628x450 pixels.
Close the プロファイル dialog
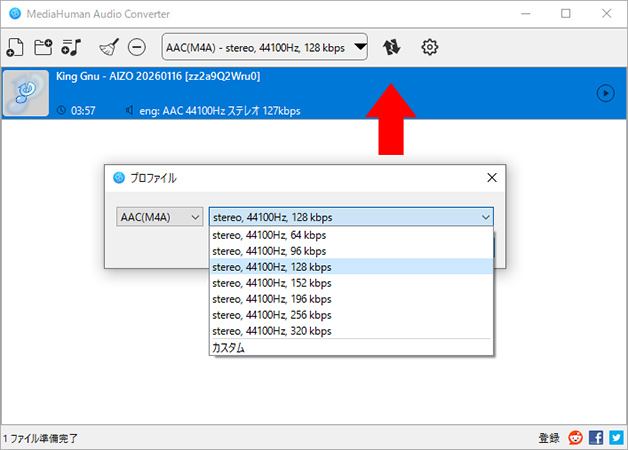(x=492, y=178)
